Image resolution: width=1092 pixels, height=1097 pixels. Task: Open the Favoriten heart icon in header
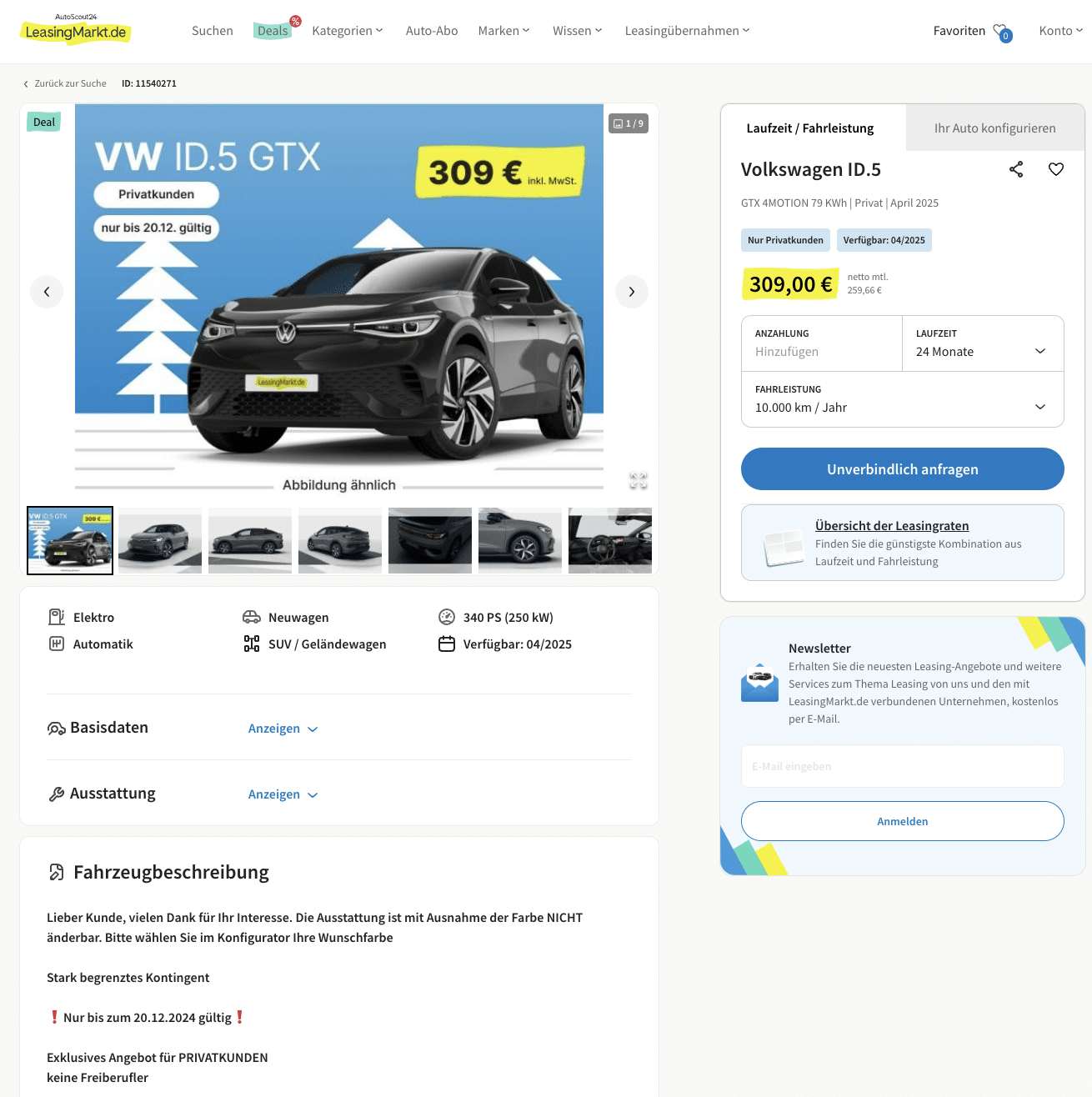pyautogui.click(x=1002, y=32)
